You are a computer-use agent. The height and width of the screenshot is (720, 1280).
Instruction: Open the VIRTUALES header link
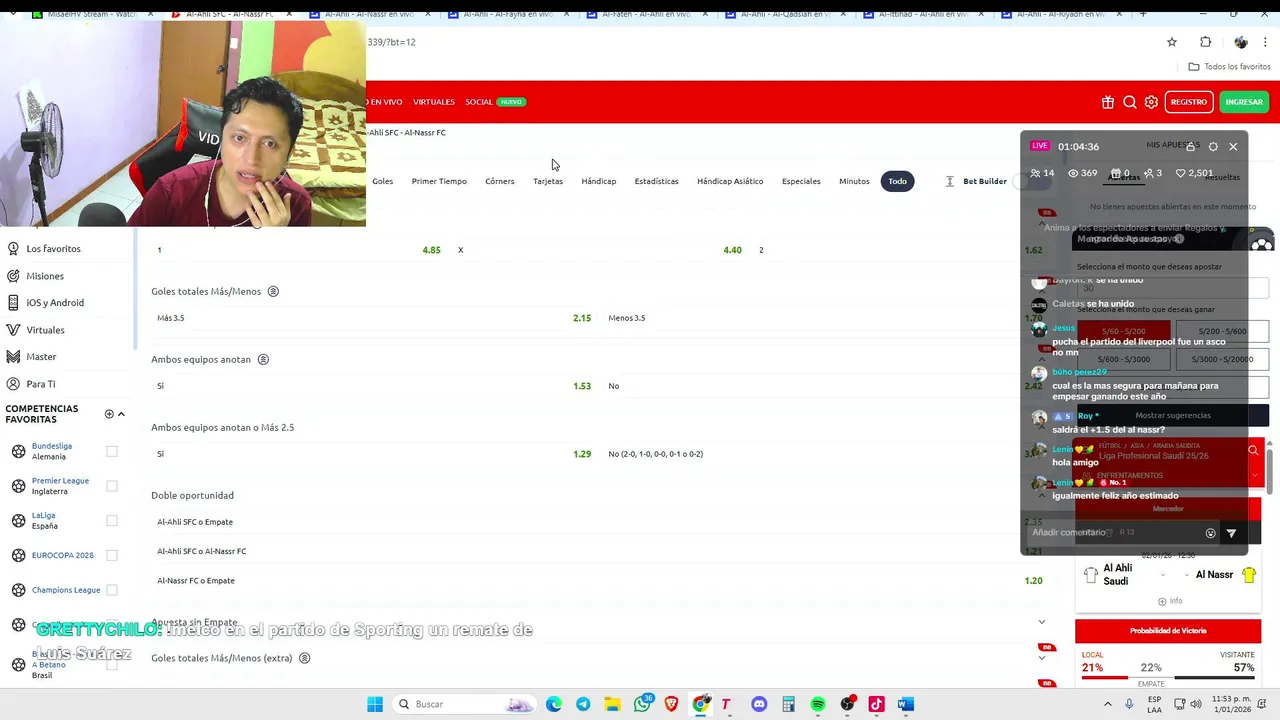(434, 102)
